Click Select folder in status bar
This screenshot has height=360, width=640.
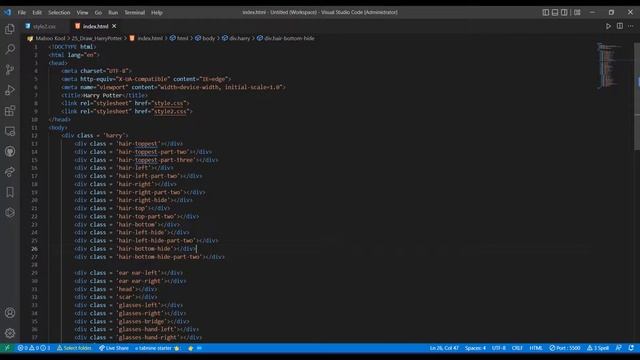pyautogui.click(x=74, y=348)
